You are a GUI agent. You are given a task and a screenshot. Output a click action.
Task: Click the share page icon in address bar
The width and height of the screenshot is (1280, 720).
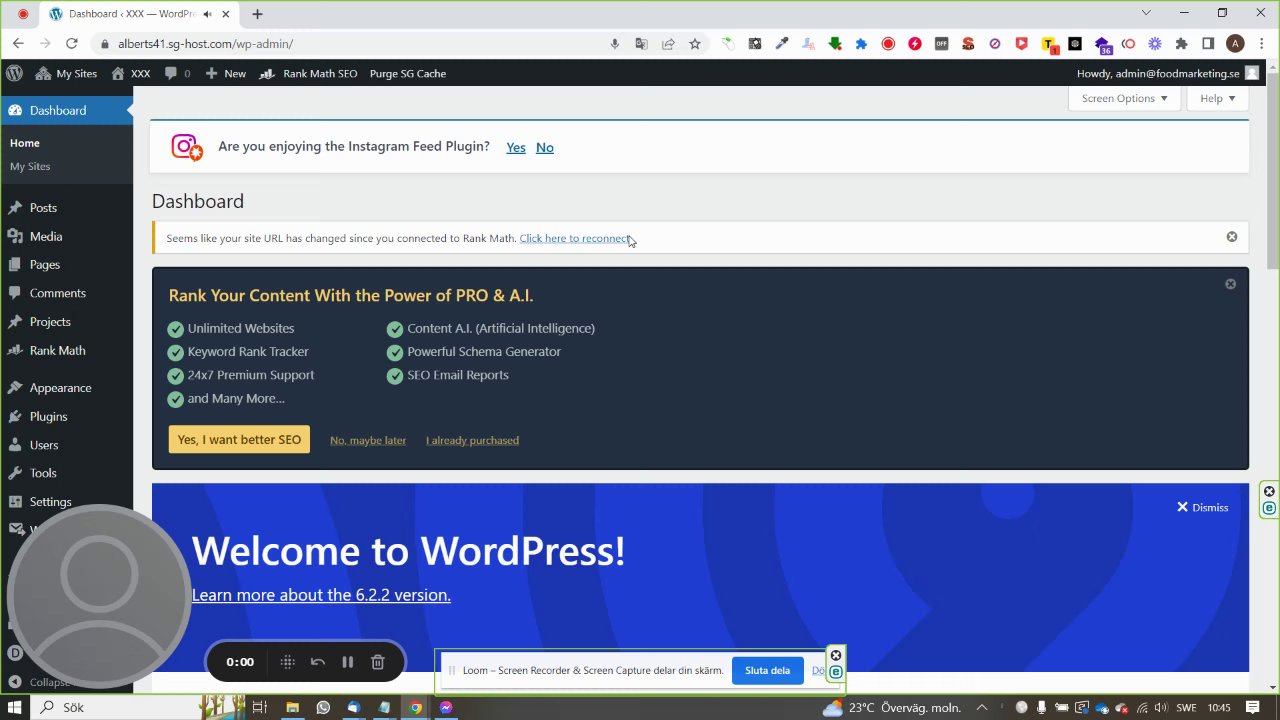click(668, 44)
